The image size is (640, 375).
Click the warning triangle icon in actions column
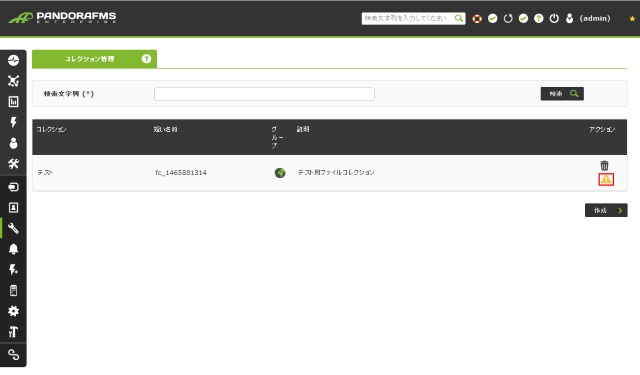pyautogui.click(x=606, y=179)
